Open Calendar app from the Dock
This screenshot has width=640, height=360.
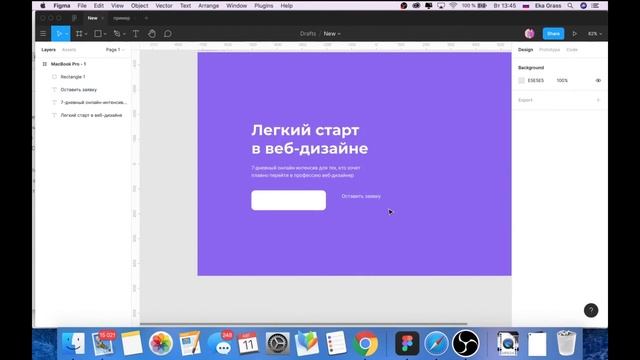coord(248,343)
